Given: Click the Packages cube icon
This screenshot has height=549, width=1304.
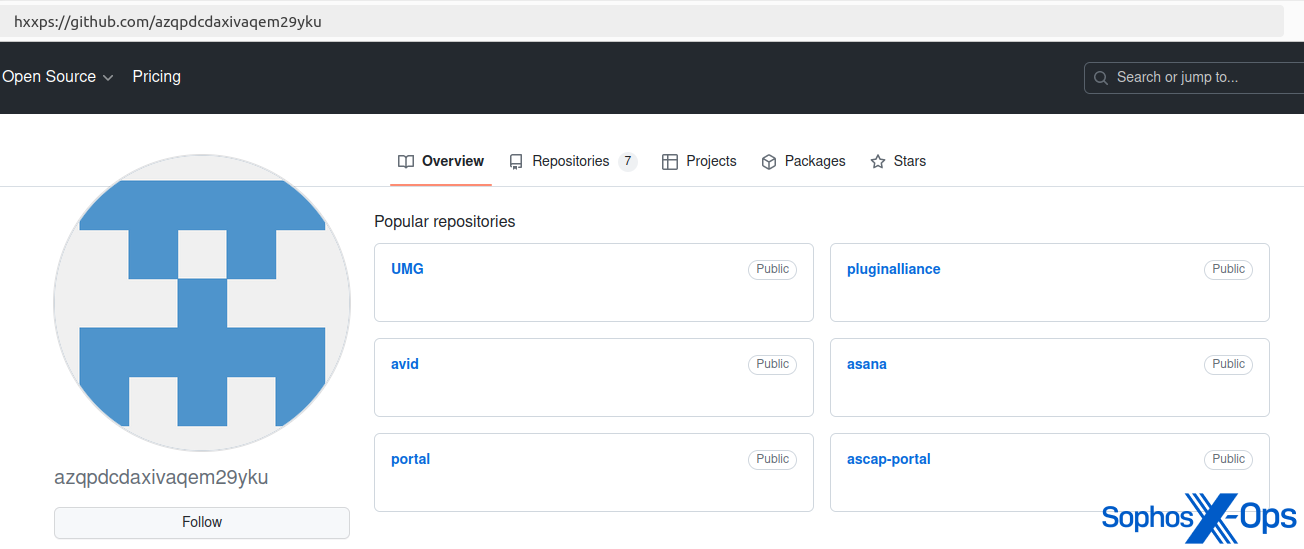Looking at the screenshot, I should point(769,162).
